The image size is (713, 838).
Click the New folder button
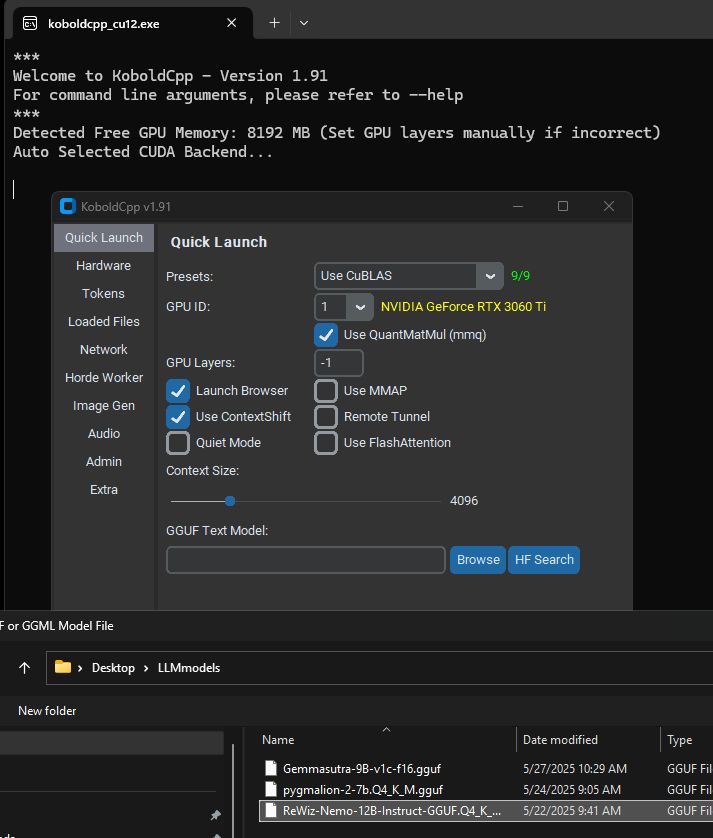coord(47,711)
